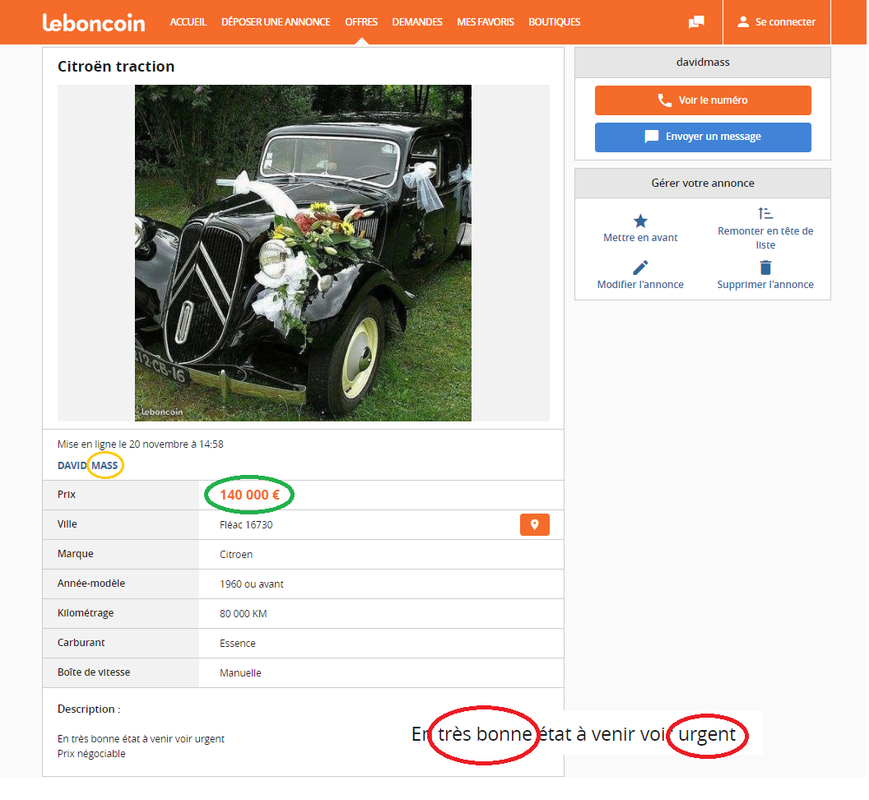This screenshot has width=869, height=800.
Task: Click the Voir le numéro button
Action: click(703, 100)
